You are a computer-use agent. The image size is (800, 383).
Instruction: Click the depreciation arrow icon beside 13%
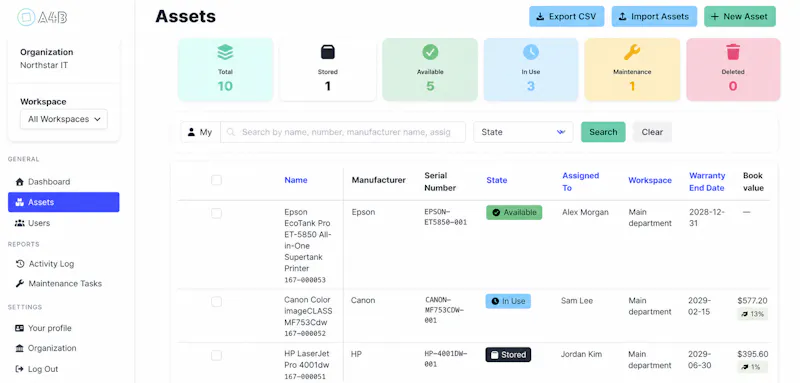744,314
